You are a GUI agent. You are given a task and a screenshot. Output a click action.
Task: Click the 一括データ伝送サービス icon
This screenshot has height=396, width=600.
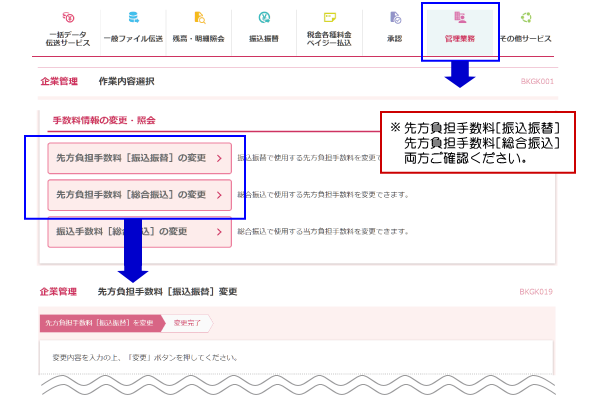coord(68,18)
